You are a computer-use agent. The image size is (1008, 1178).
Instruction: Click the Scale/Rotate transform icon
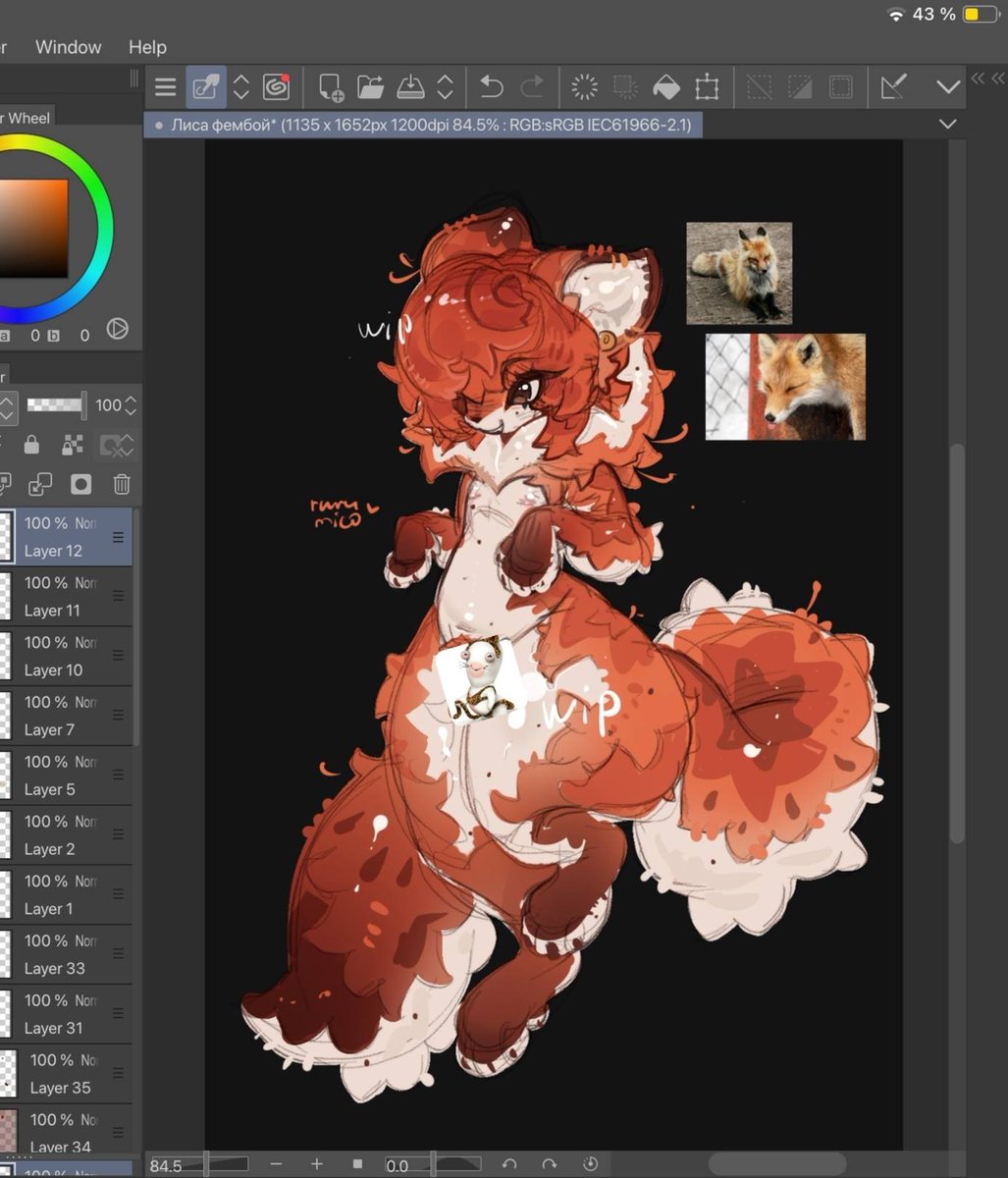[x=707, y=87]
